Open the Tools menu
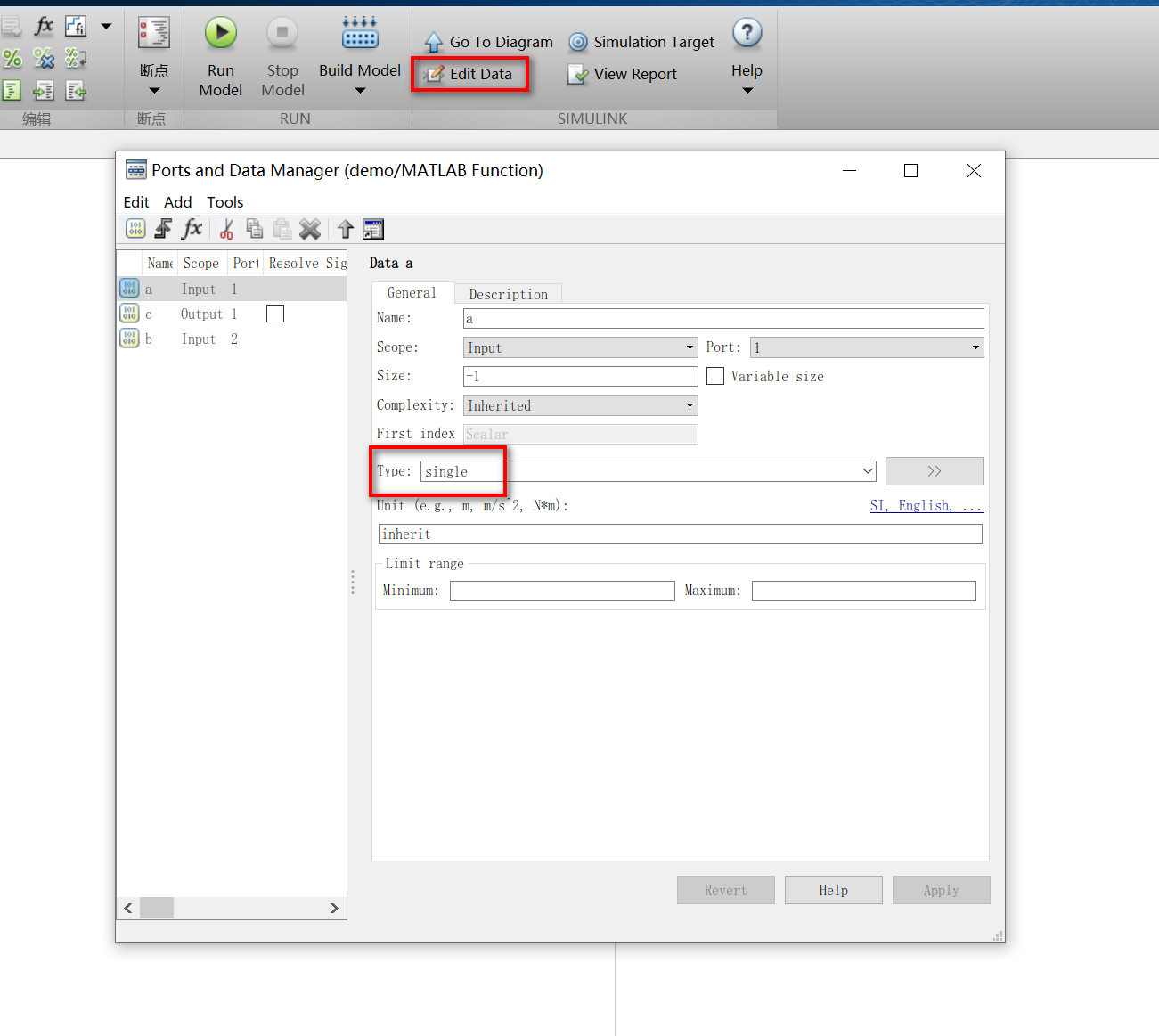The width and height of the screenshot is (1159, 1036). point(225,202)
